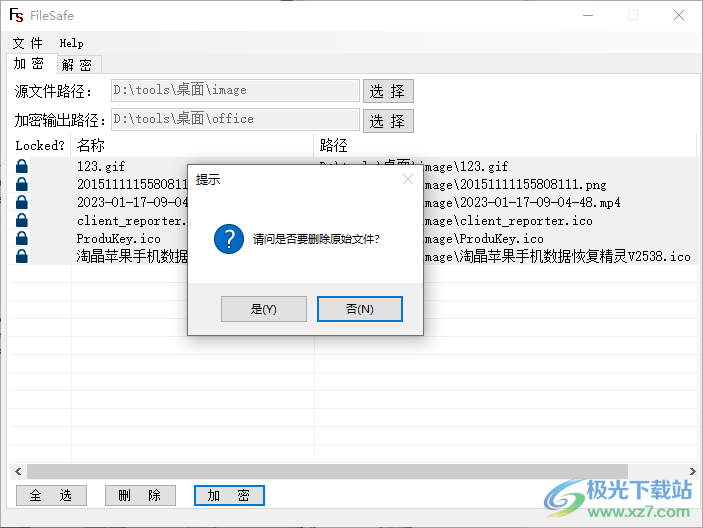Click 否(N) to keep the original files
The width and height of the screenshot is (703, 528).
tap(360, 309)
